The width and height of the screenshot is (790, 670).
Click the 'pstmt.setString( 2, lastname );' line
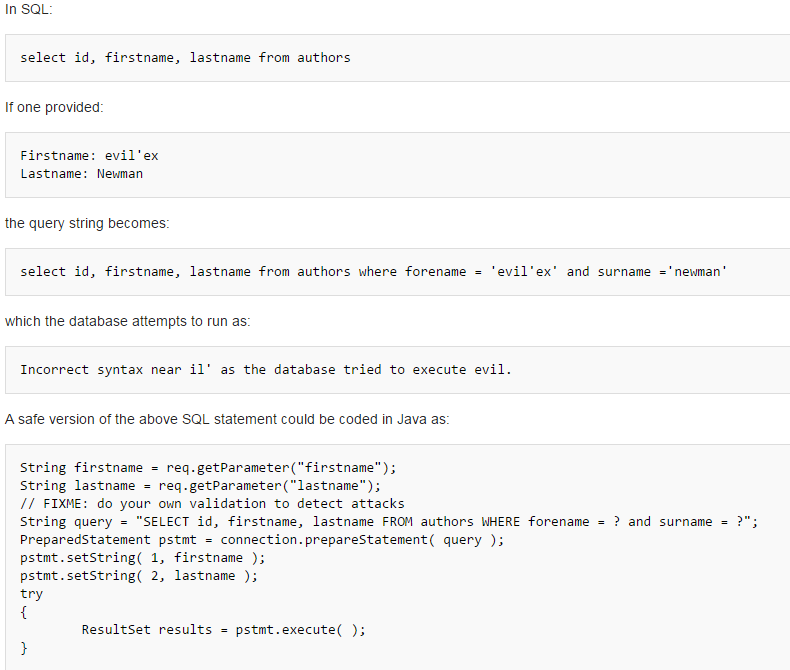(x=139, y=576)
